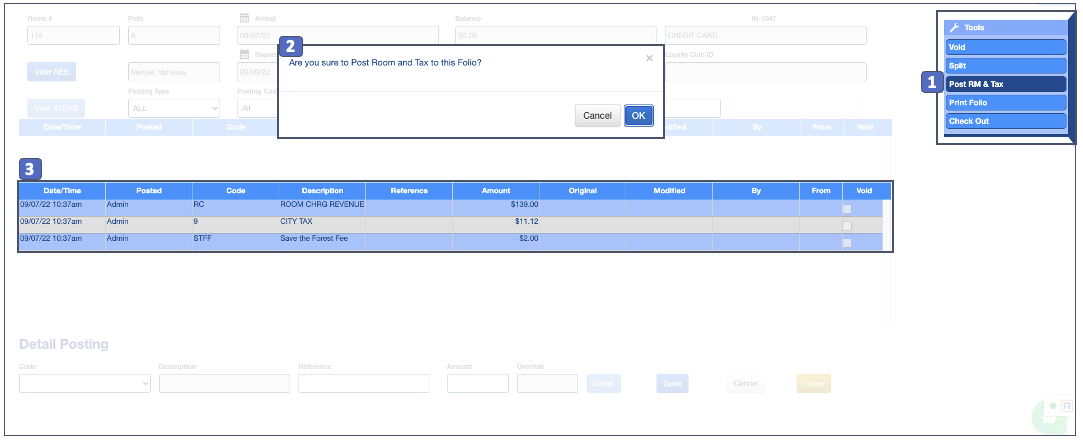Viewport: 1083px width, 444px height.
Task: Choose Print Folio in Tools panel
Action: coord(1005,102)
